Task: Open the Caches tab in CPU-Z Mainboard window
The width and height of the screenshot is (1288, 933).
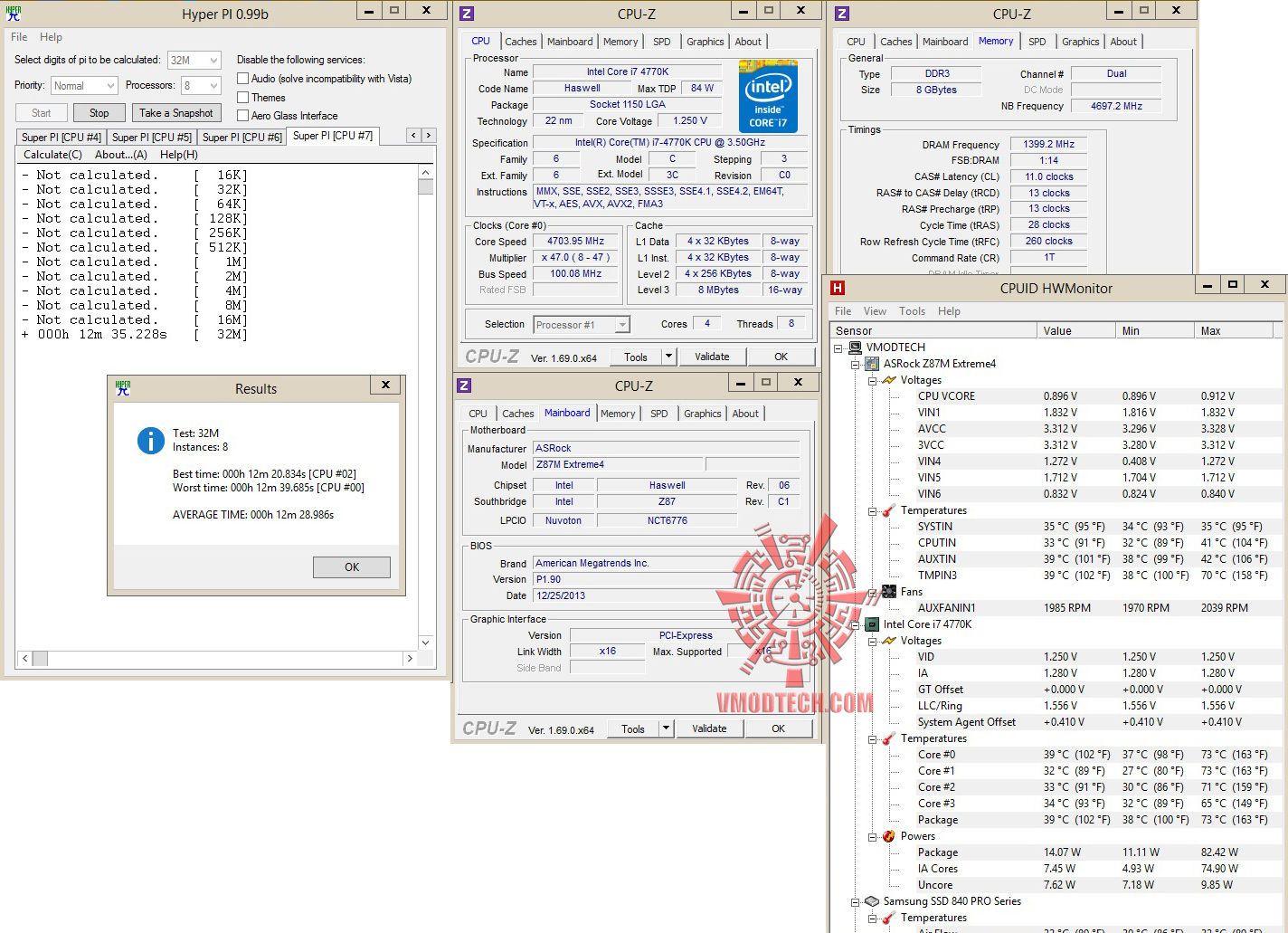Action: pyautogui.click(x=518, y=414)
